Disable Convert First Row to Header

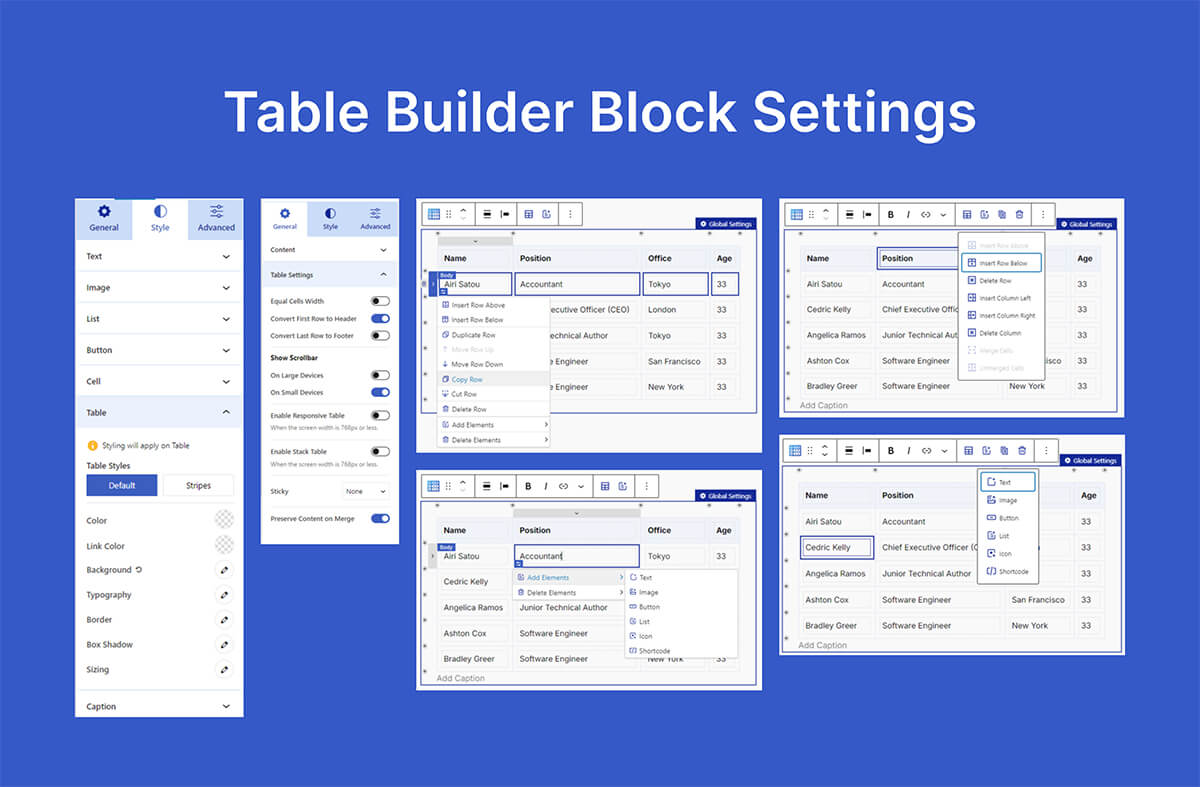(x=380, y=318)
